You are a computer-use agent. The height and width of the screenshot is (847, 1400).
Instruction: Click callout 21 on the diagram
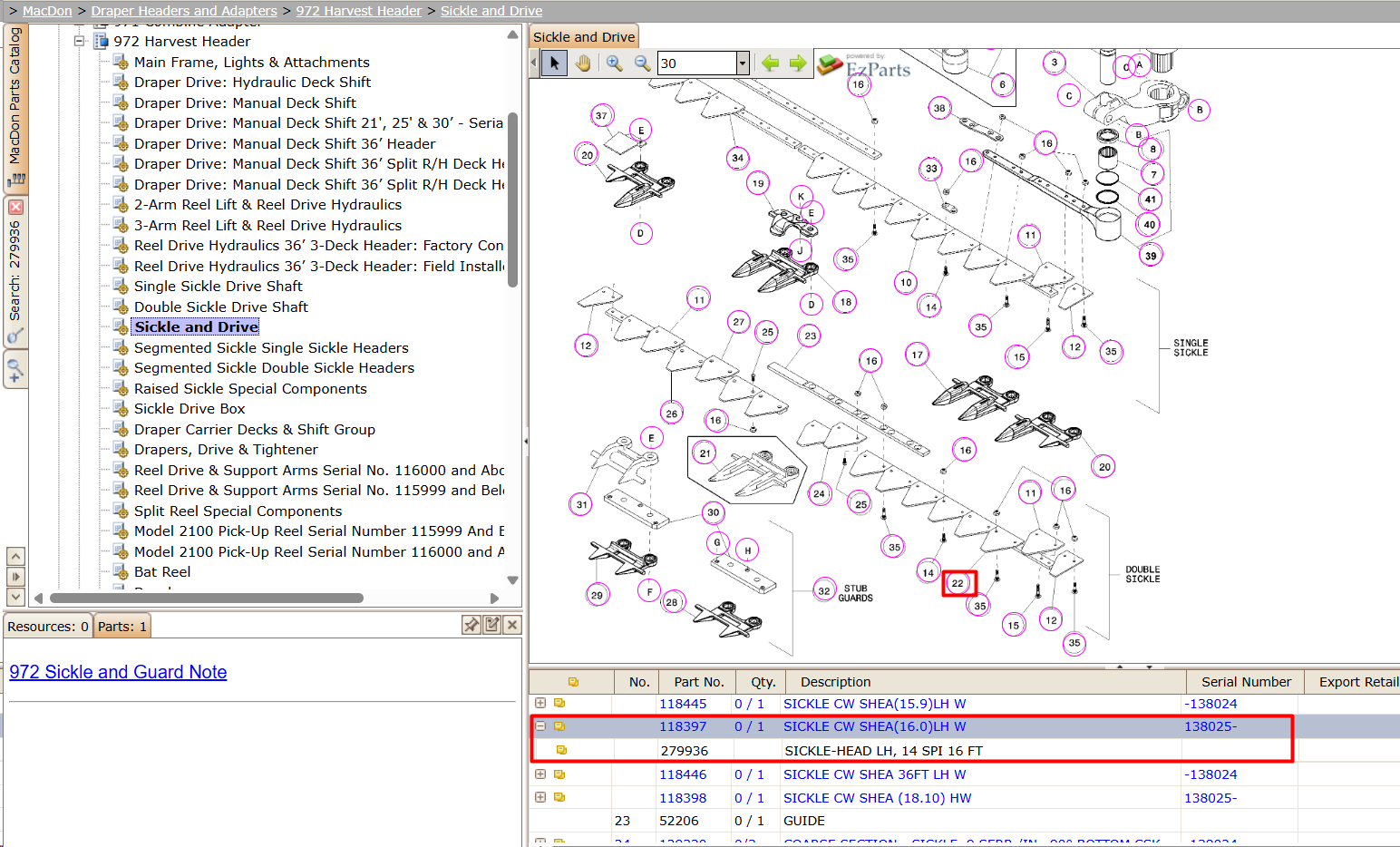point(705,453)
